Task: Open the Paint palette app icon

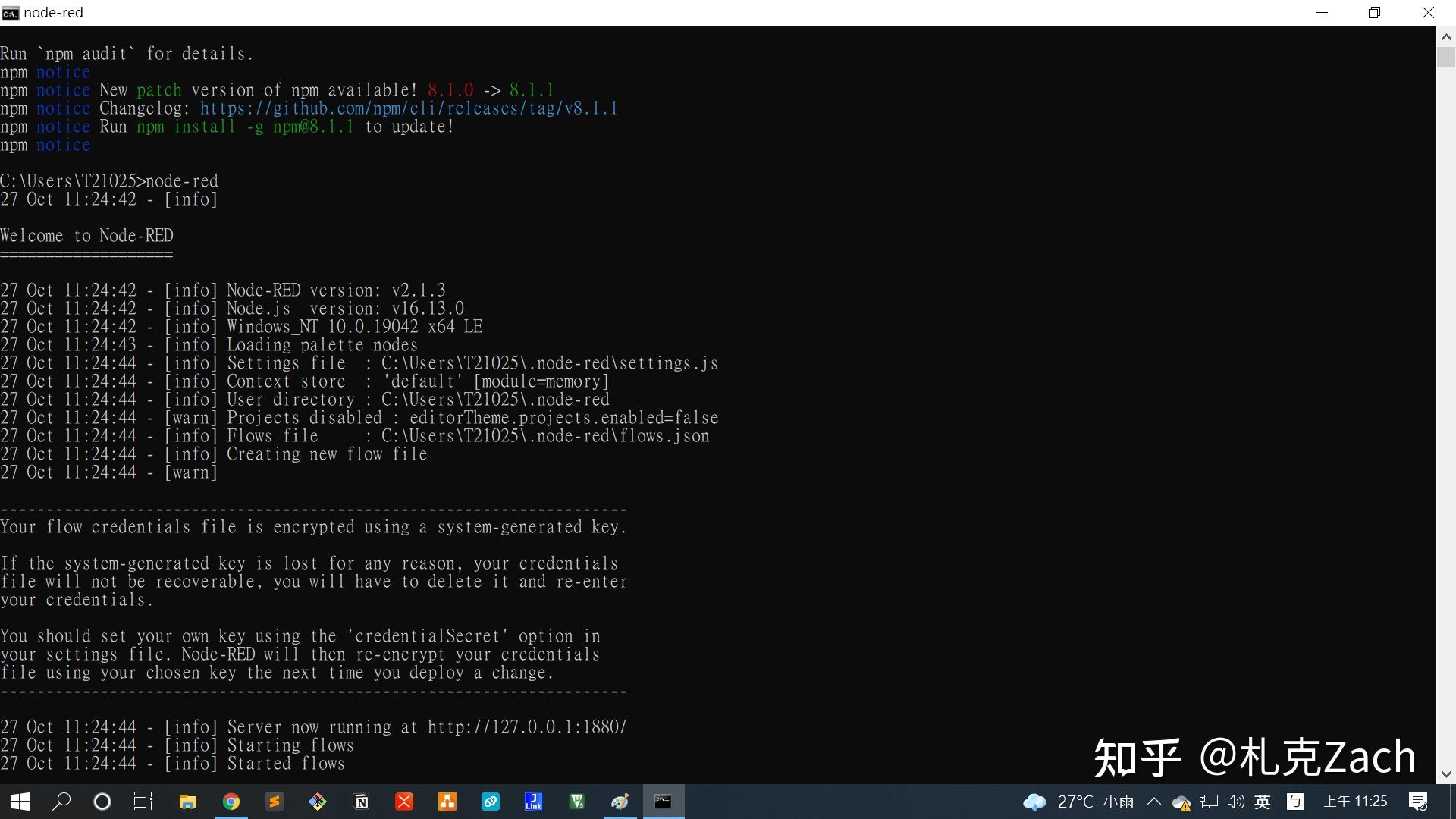Action: [x=620, y=802]
